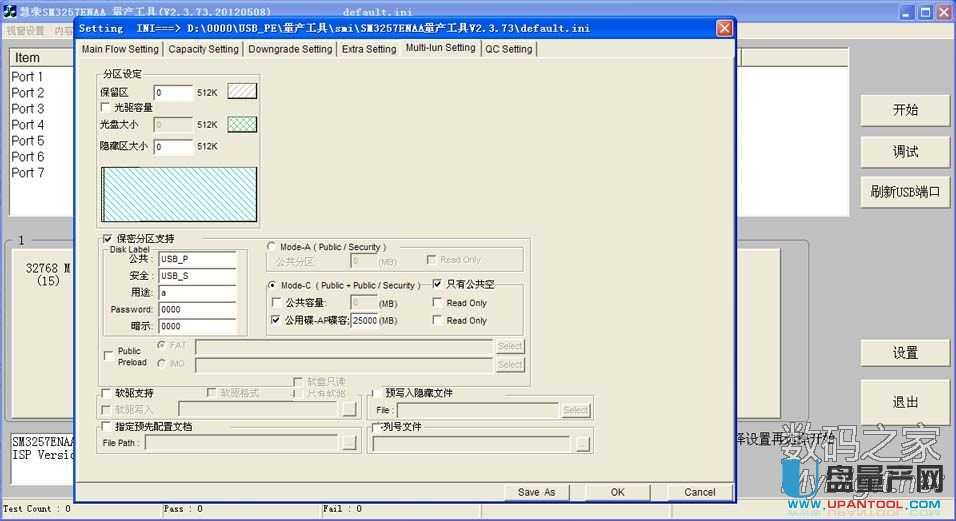Click the 保留区 size input field
The height and width of the screenshot is (521, 956).
pyautogui.click(x=173, y=92)
